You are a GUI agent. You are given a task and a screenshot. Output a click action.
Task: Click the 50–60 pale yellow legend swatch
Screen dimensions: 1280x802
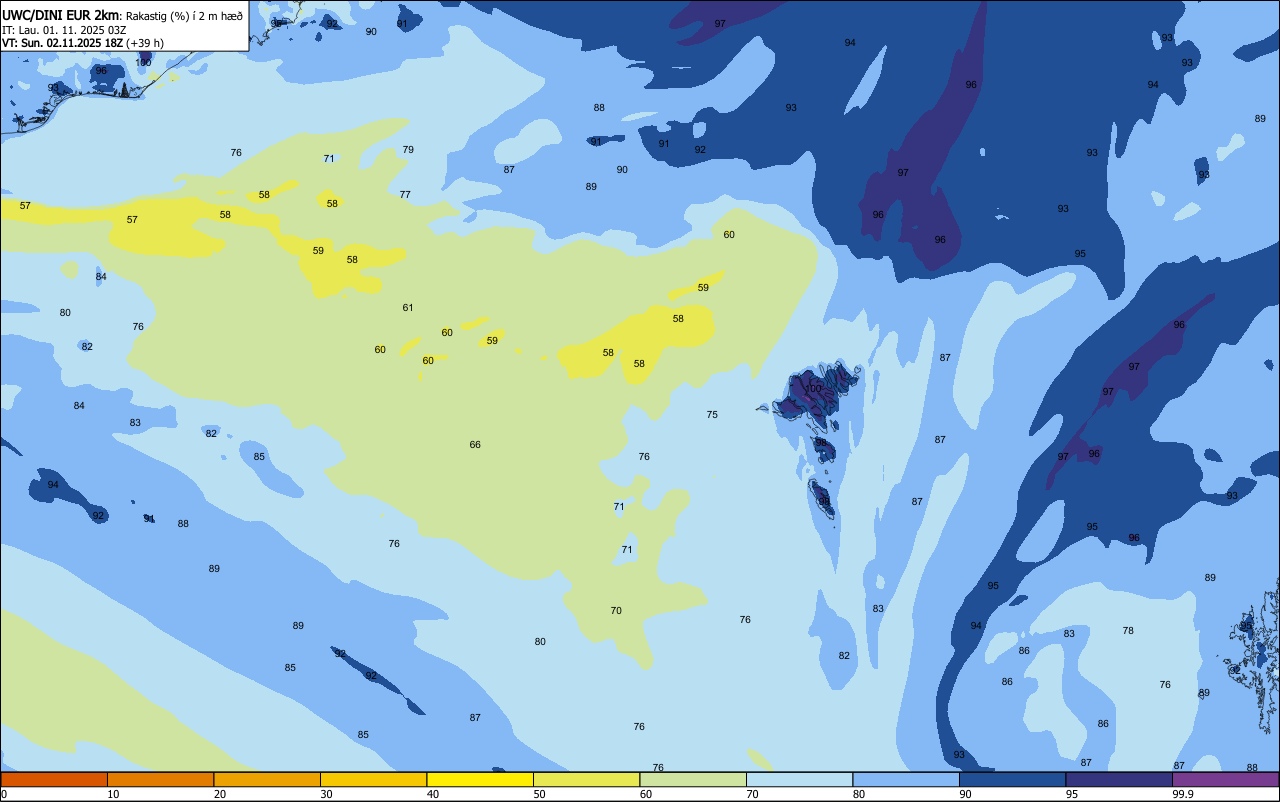[x=586, y=779]
